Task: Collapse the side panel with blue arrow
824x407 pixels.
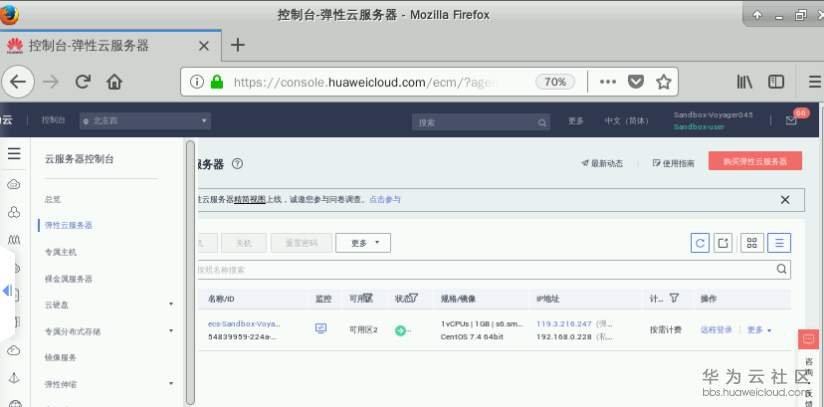Action: pos(7,290)
